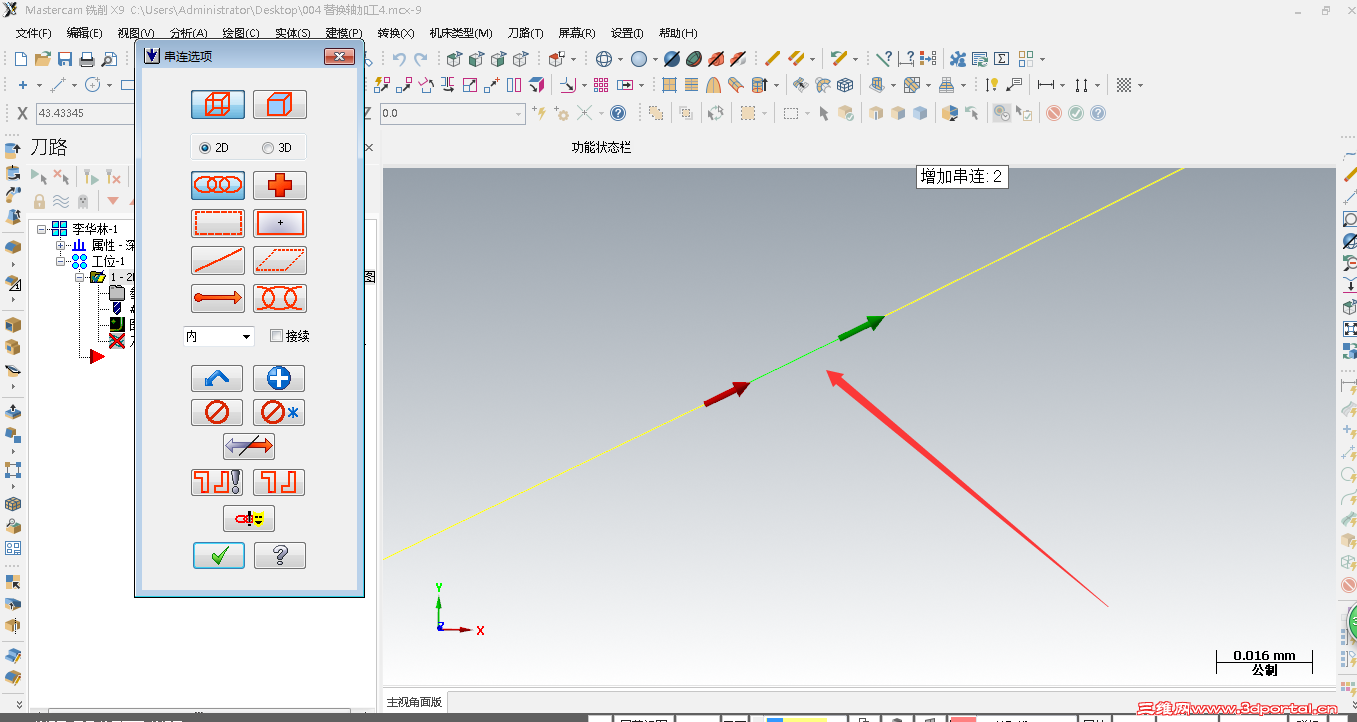Open the 文件(F) menu
Screen dimensions: 1357x722
(34, 33)
